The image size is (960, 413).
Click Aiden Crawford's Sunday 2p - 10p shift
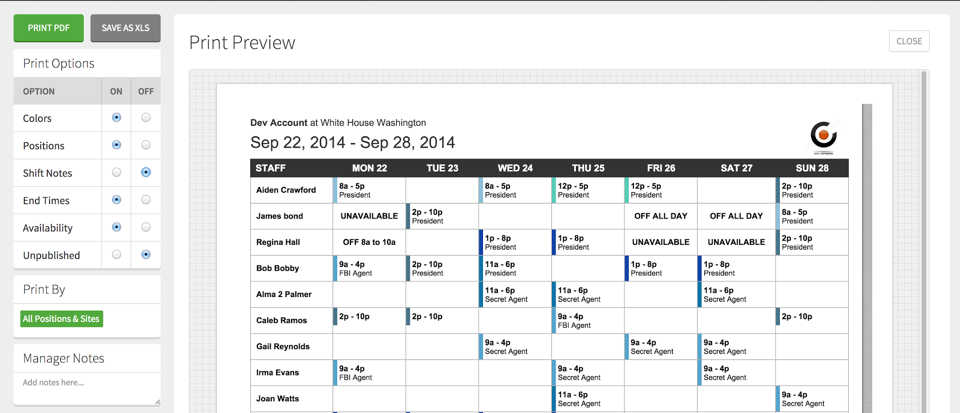(x=812, y=190)
